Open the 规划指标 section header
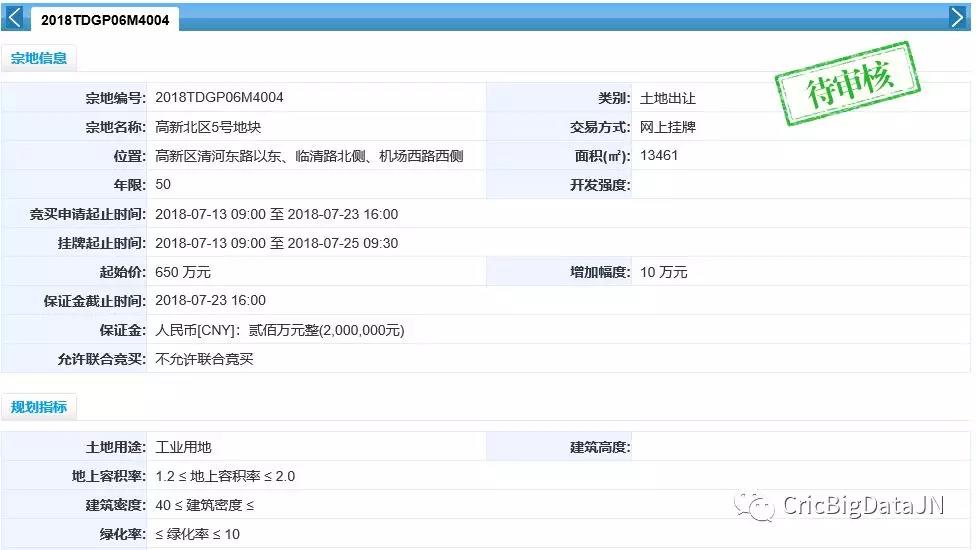The image size is (976, 550). (x=39, y=407)
